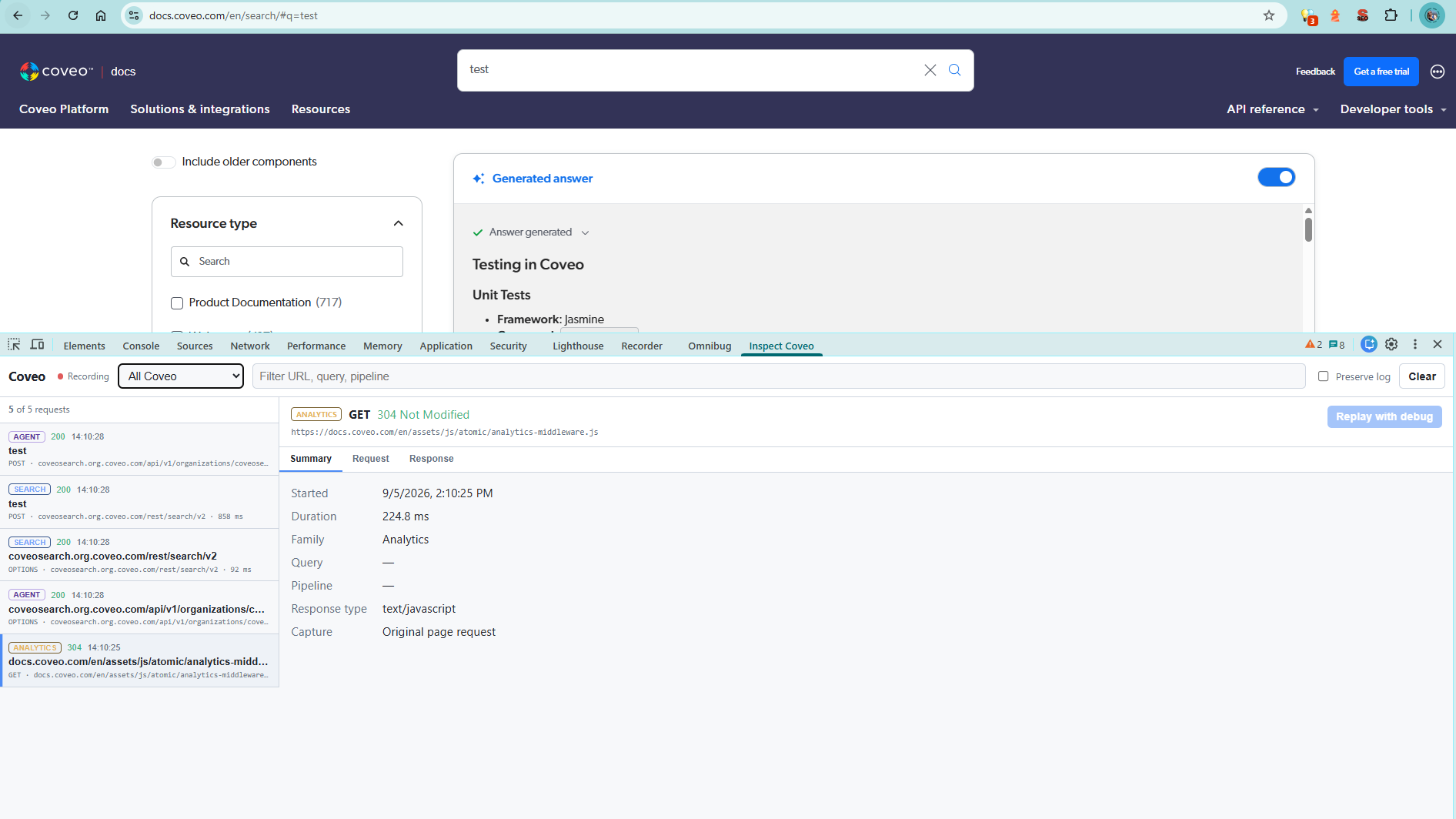Go forward in the browser
This screenshot has height=819, width=1456.
pyautogui.click(x=45, y=15)
